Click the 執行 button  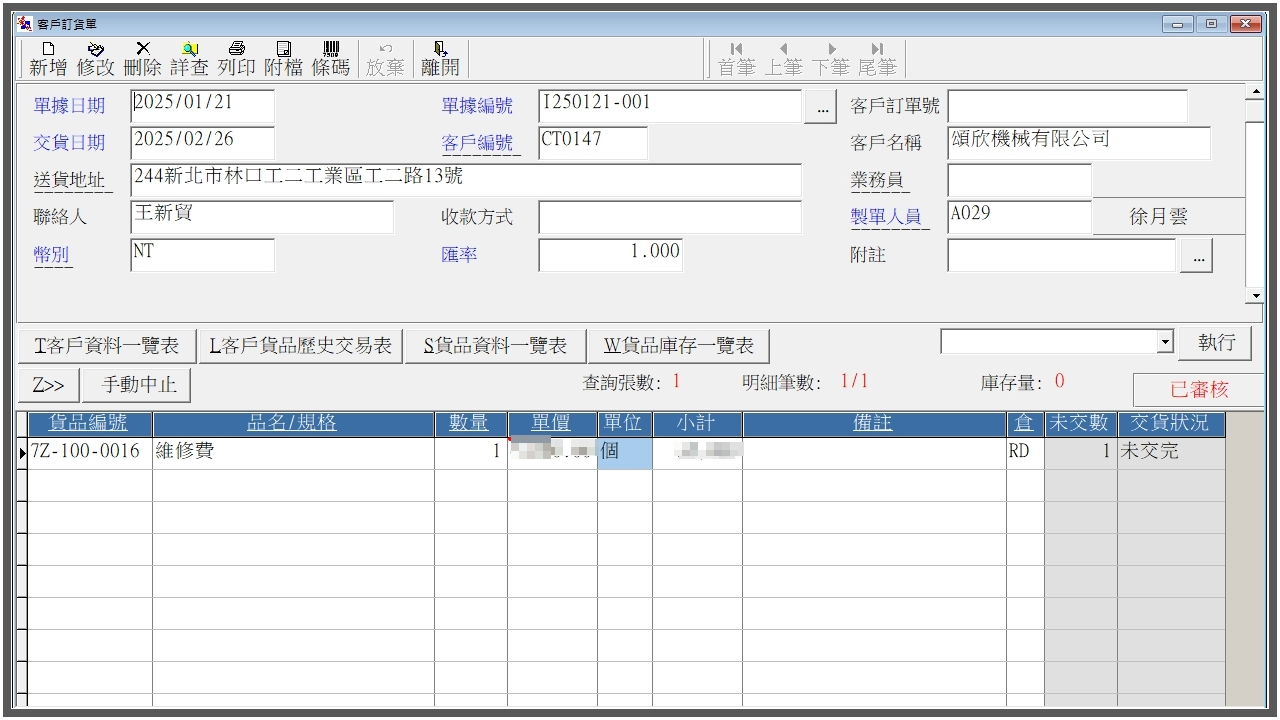pyautogui.click(x=1216, y=343)
